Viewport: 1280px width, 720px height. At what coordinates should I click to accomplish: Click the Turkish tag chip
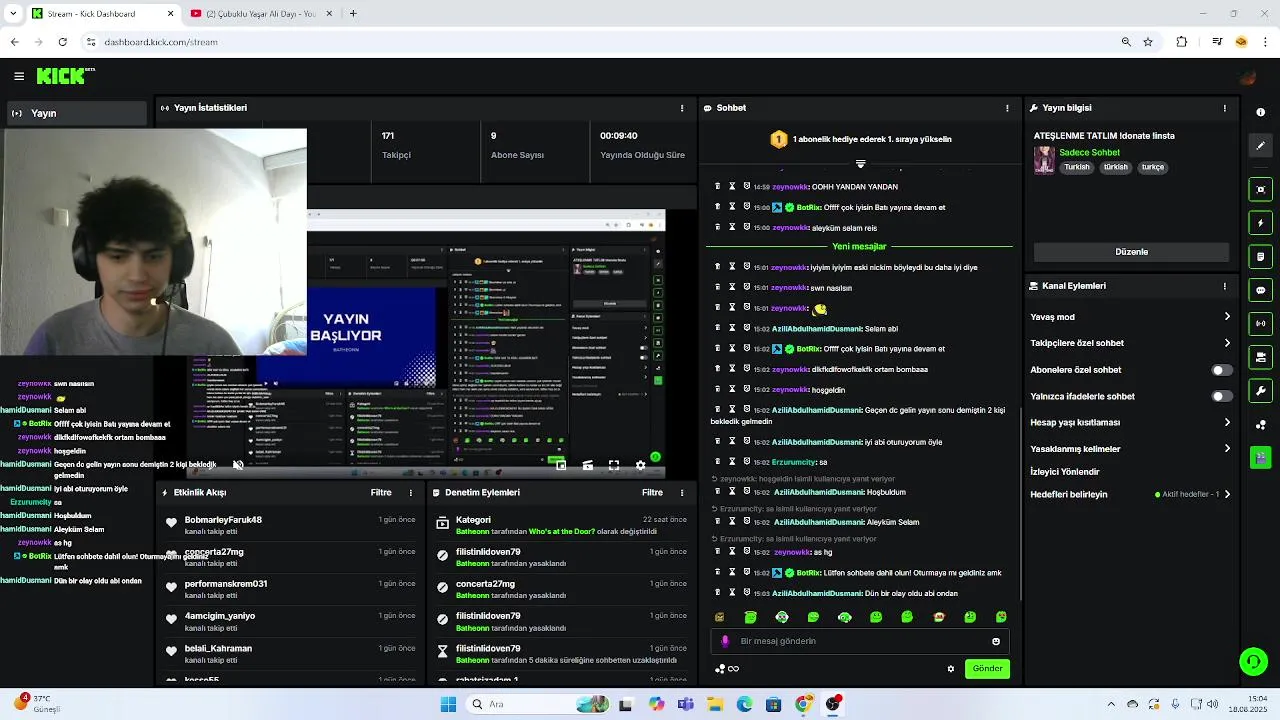(1077, 168)
